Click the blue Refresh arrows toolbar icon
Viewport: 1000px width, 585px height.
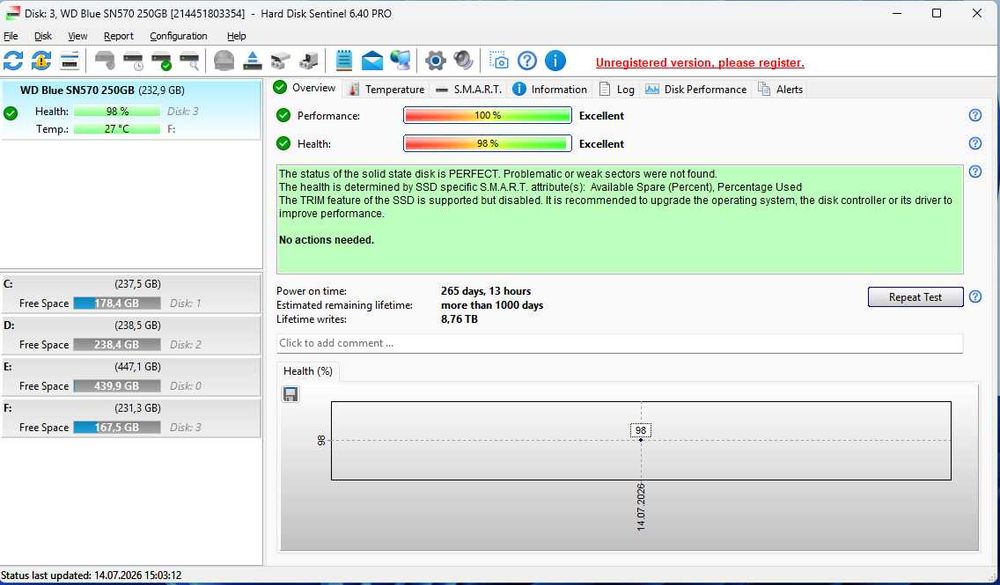coord(13,61)
